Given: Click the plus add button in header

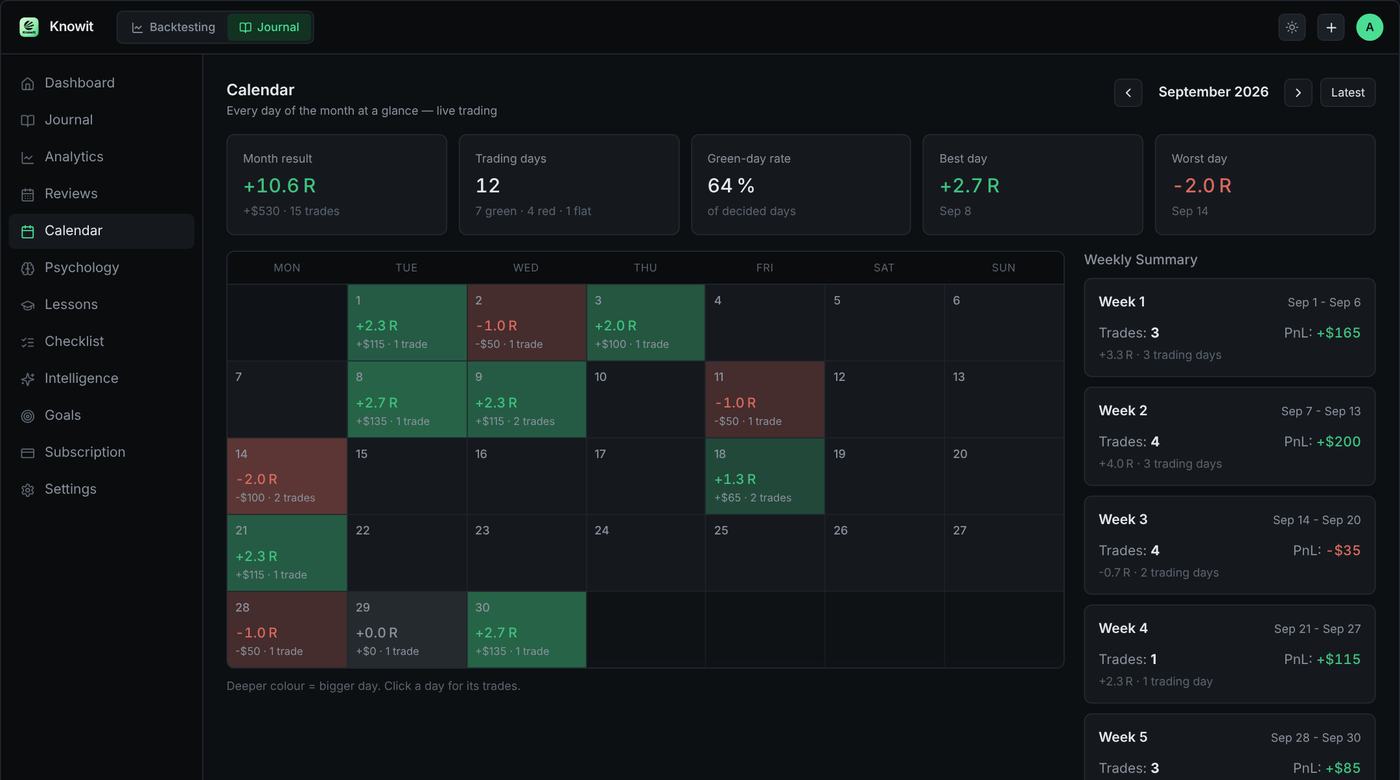Looking at the screenshot, I should [x=1331, y=27].
